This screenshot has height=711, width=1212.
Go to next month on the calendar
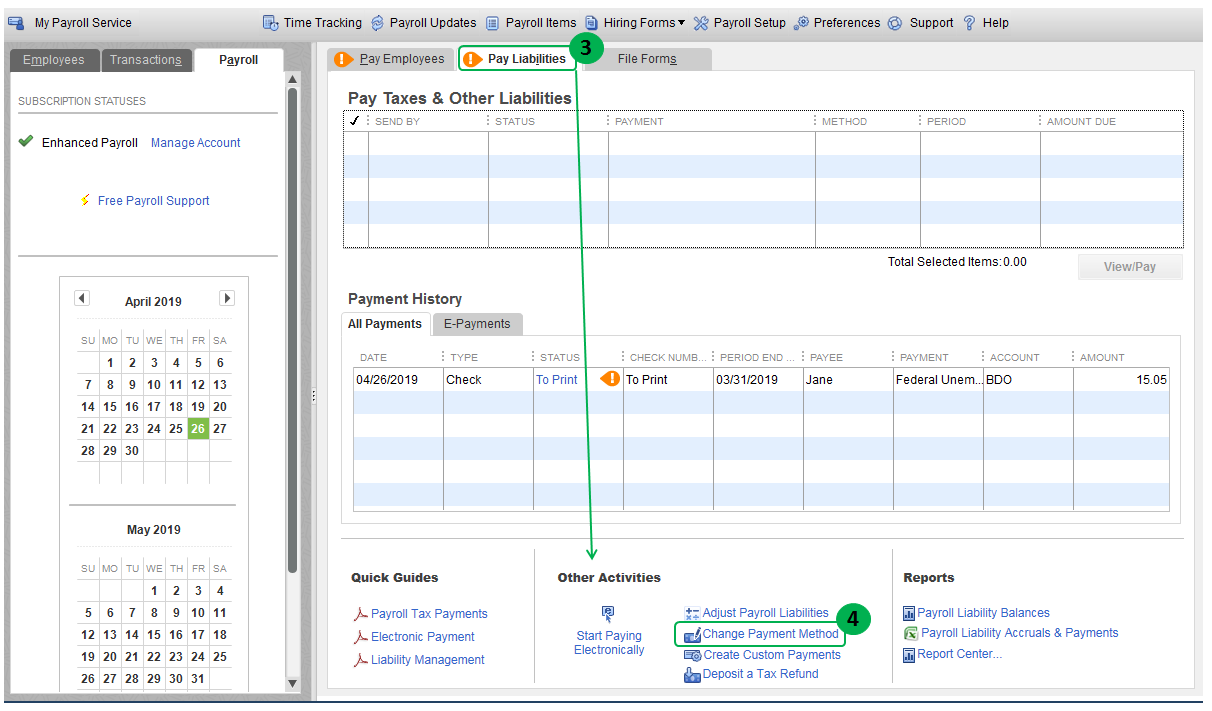(227, 298)
